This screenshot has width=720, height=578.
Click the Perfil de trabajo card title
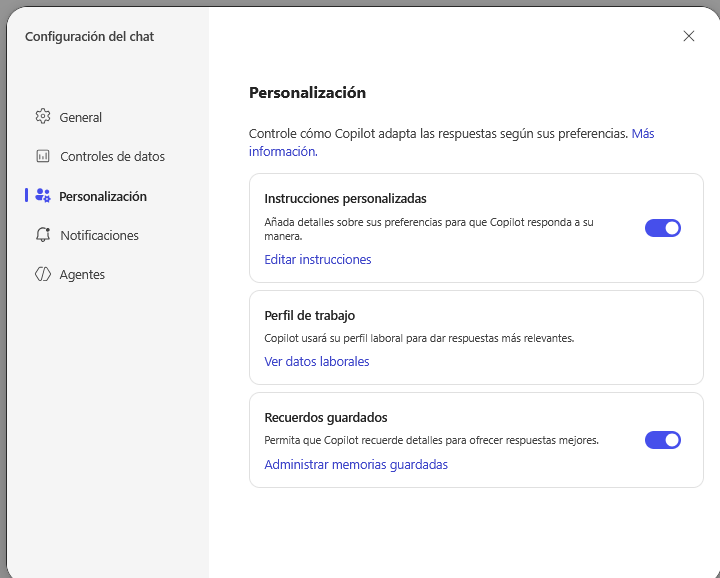tap(309, 315)
